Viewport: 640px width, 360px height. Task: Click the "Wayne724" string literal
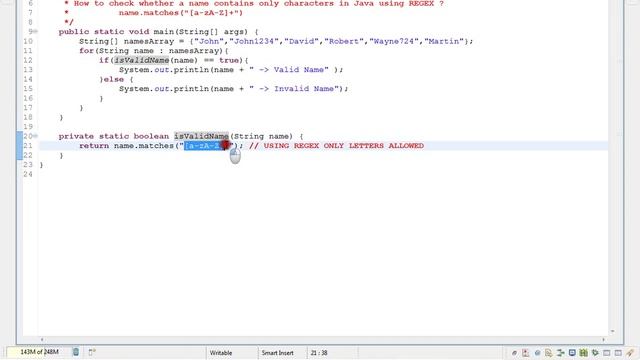[394, 41]
